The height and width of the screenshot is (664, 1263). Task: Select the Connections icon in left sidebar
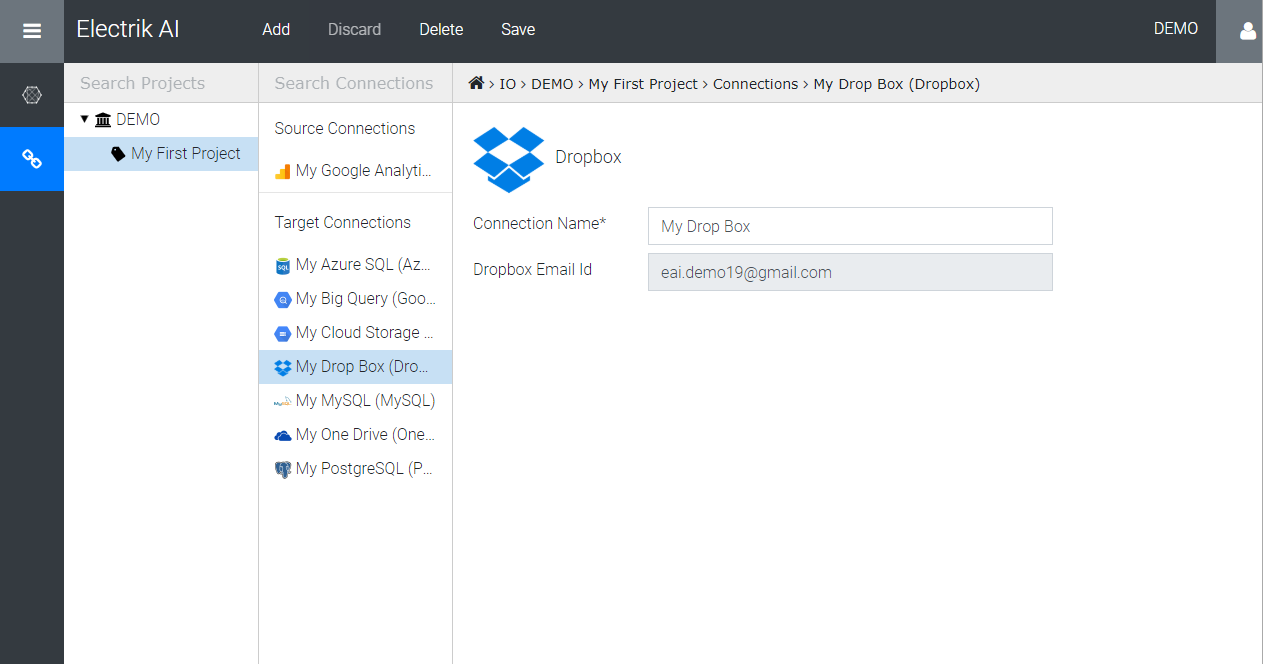coord(31,158)
